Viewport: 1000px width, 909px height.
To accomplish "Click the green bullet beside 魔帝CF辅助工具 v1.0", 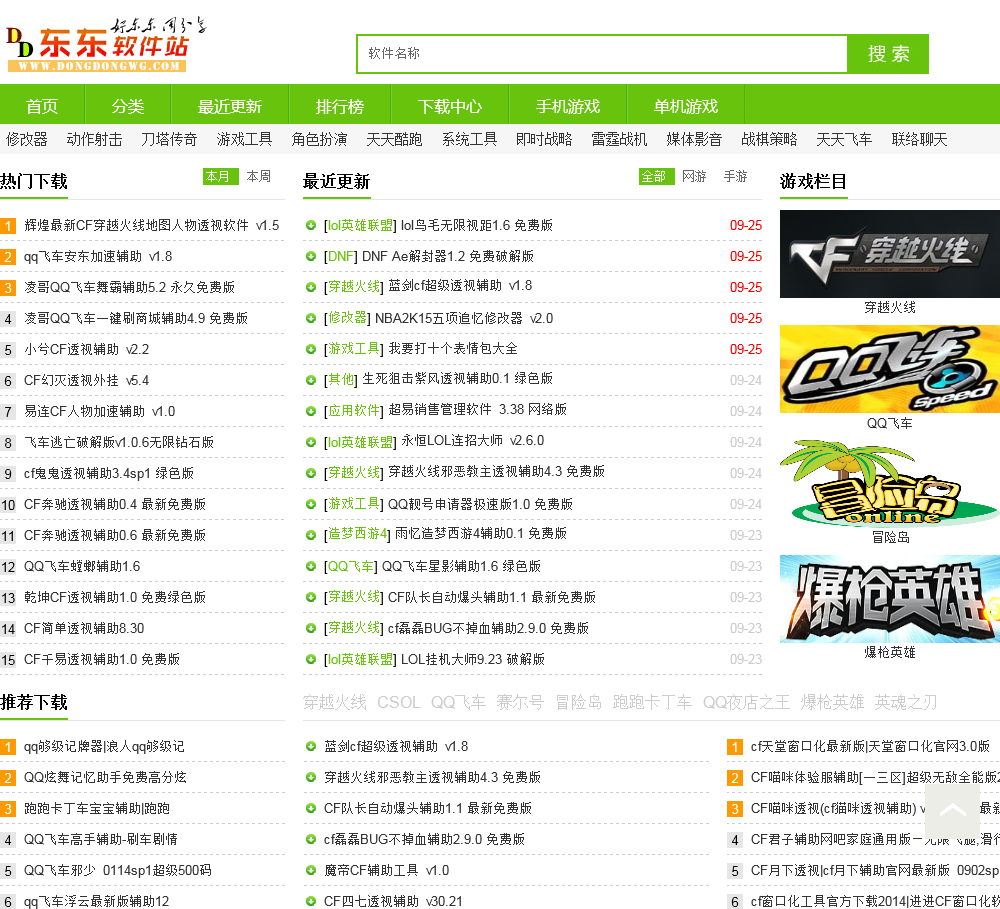I will (x=311, y=870).
